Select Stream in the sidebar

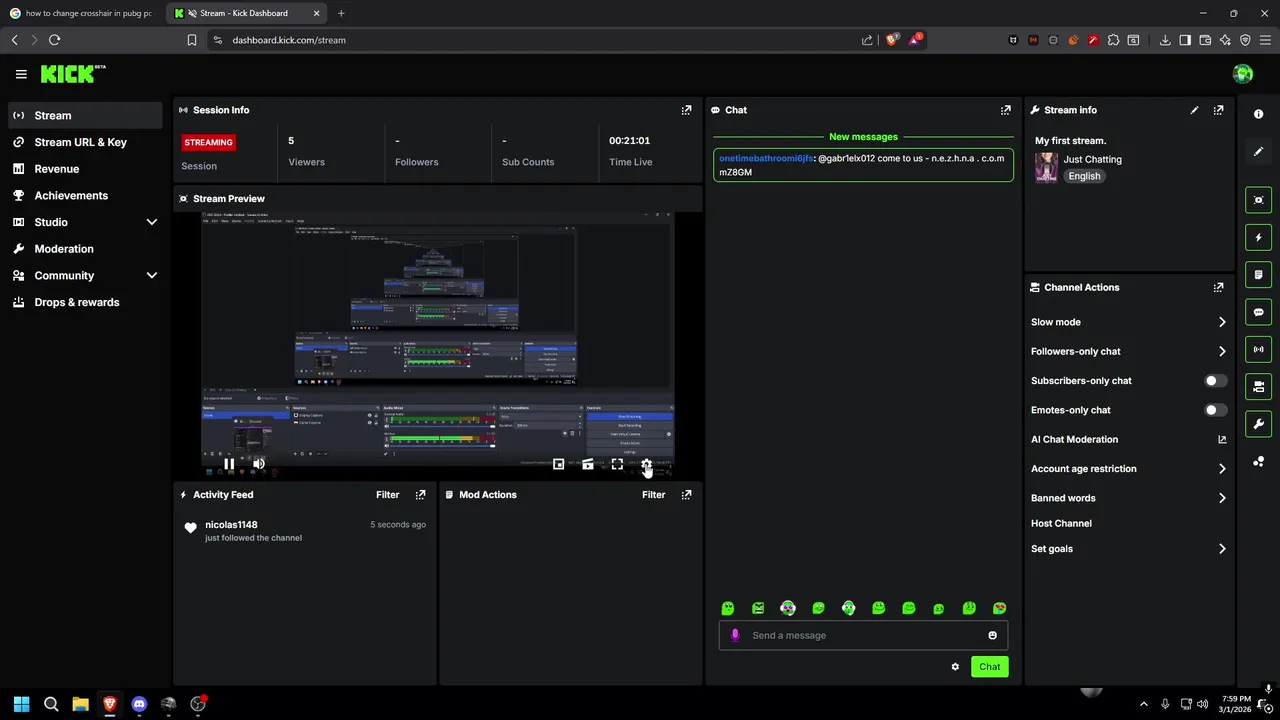[x=85, y=115]
